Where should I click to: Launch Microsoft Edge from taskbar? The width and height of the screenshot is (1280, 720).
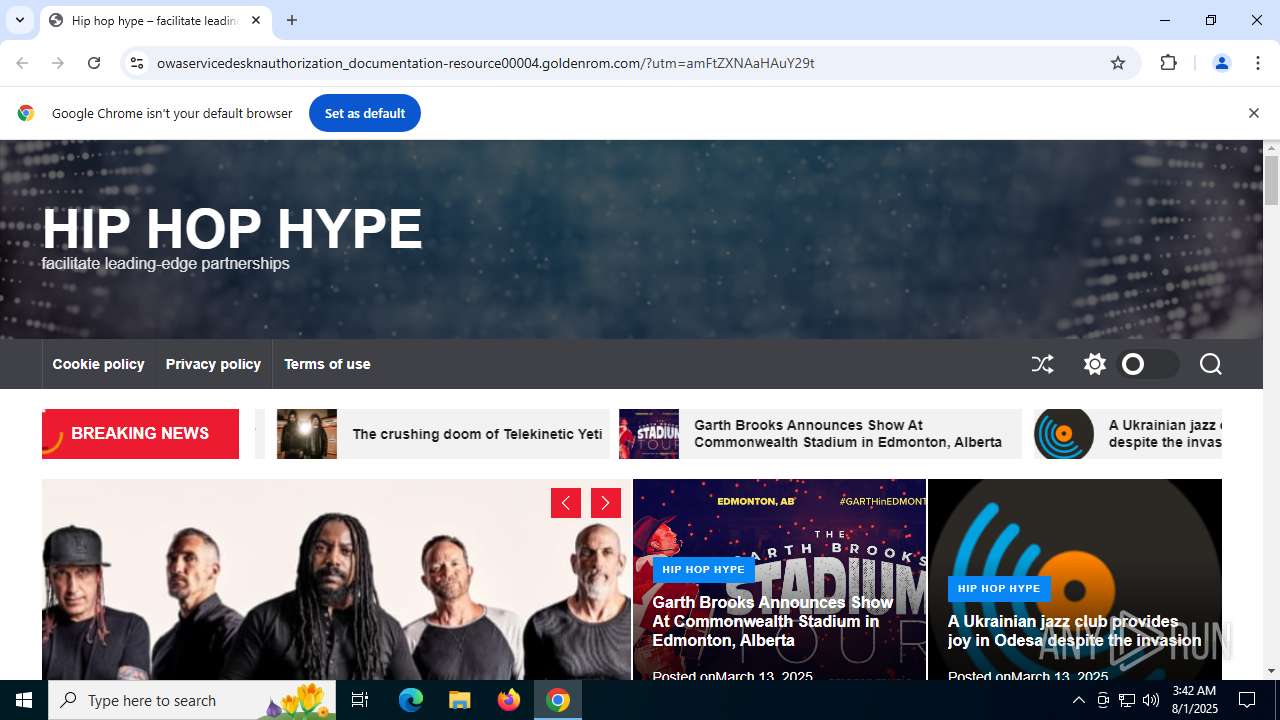click(x=411, y=700)
